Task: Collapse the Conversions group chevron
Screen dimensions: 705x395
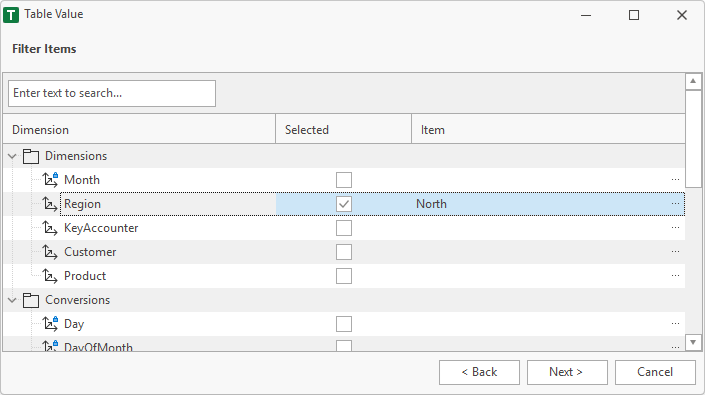Action: (12, 300)
